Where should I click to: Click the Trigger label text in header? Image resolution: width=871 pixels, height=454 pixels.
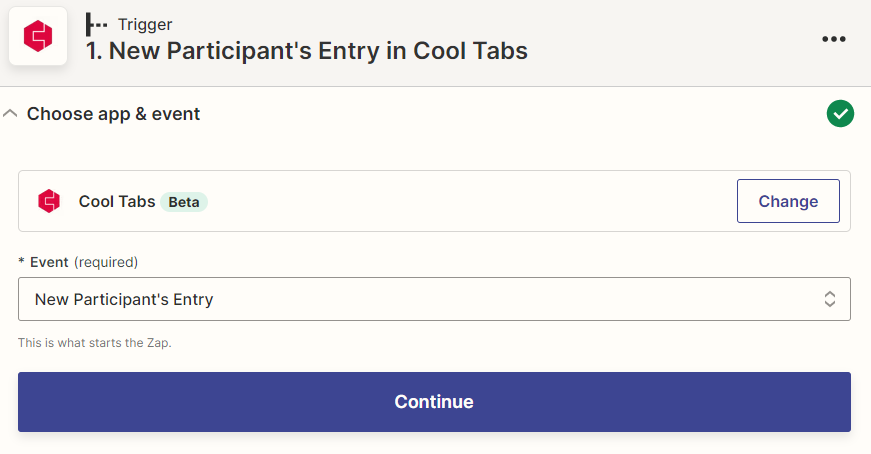click(145, 24)
